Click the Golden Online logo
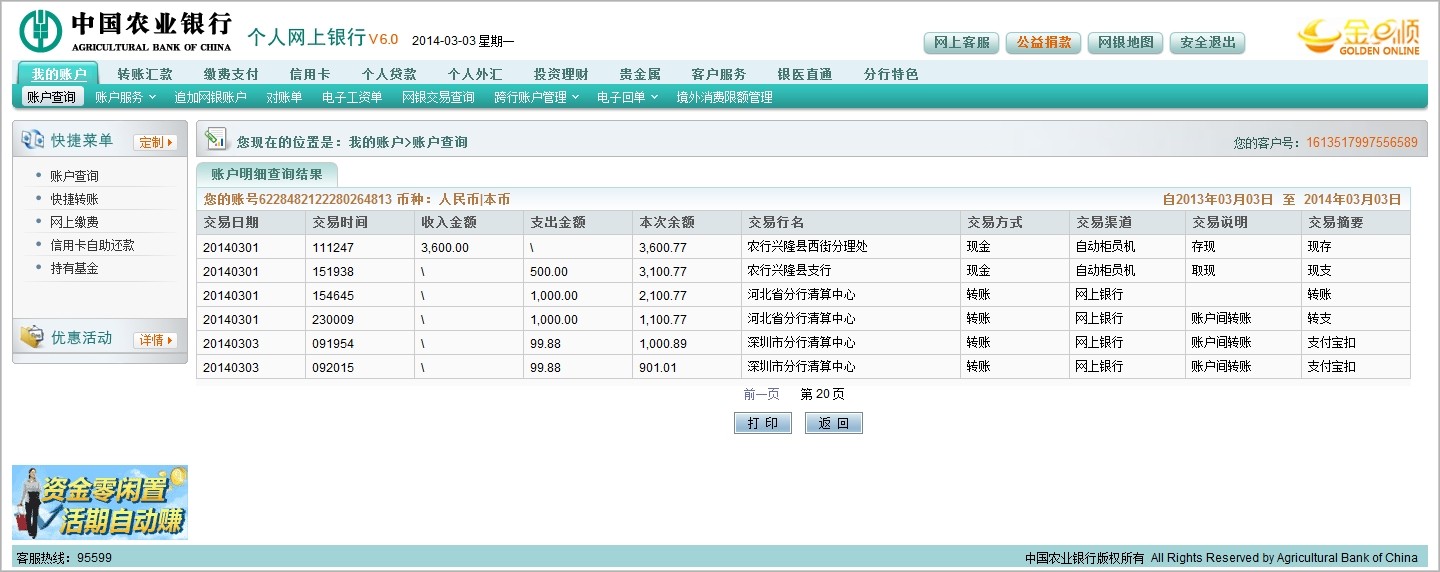 (x=1358, y=37)
